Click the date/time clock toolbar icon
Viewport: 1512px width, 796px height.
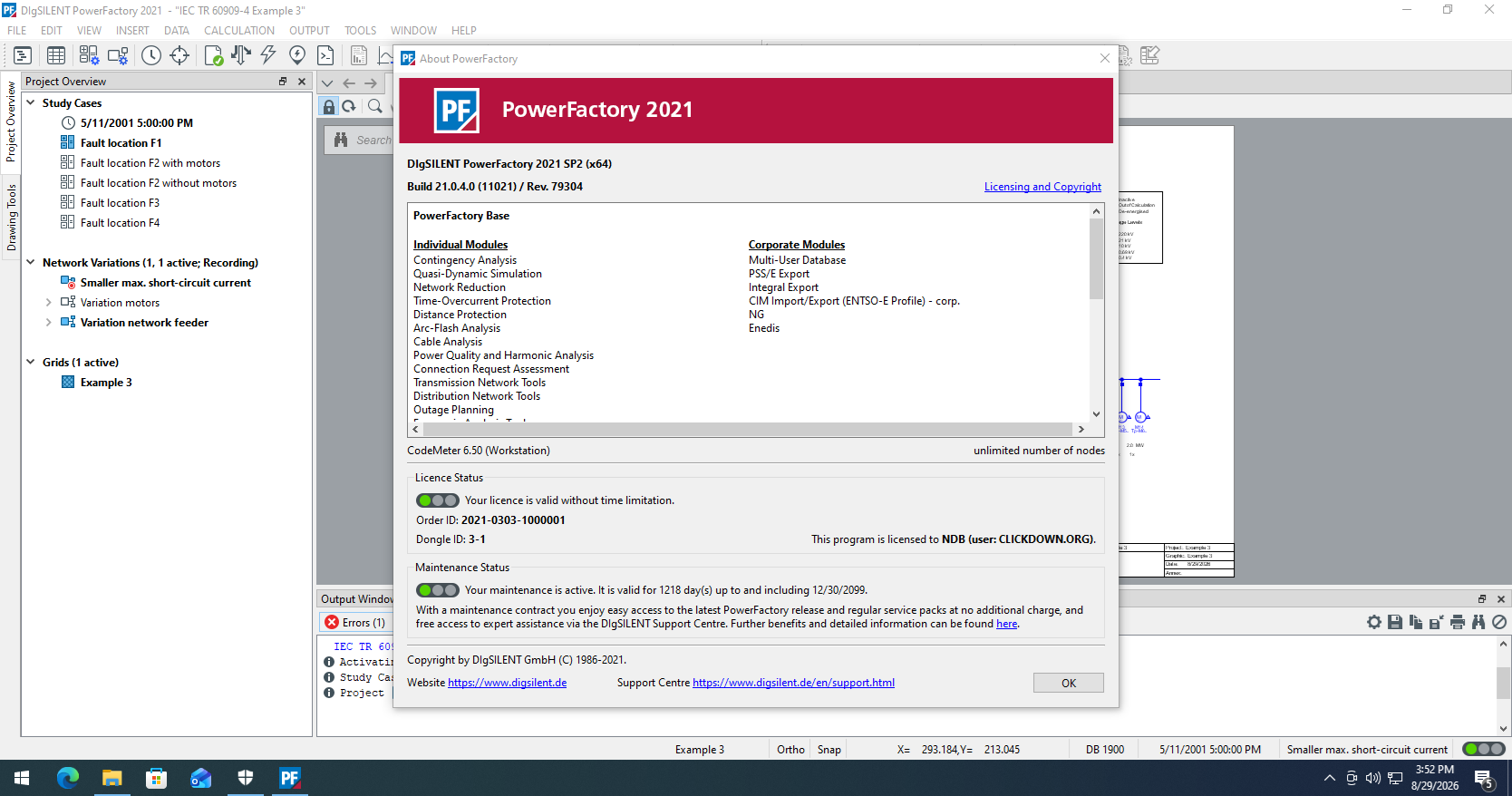(151, 55)
